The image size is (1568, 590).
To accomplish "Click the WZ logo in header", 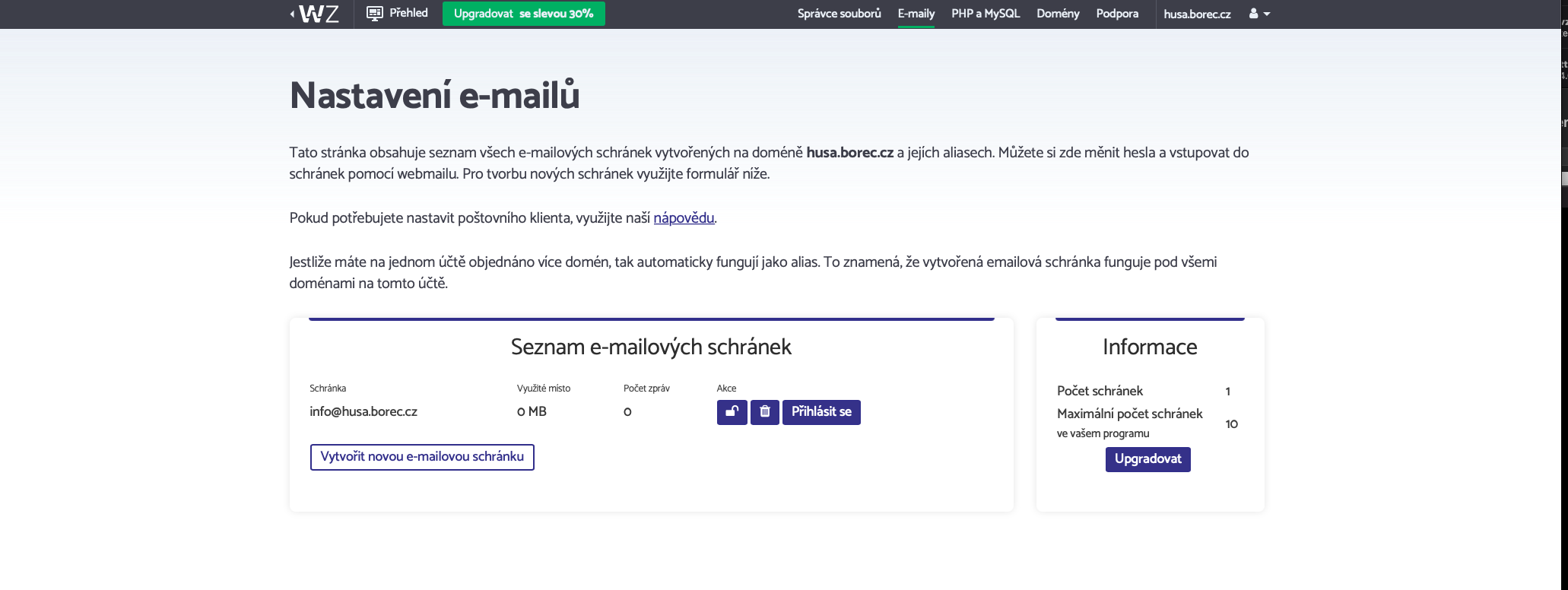I will click(x=319, y=14).
